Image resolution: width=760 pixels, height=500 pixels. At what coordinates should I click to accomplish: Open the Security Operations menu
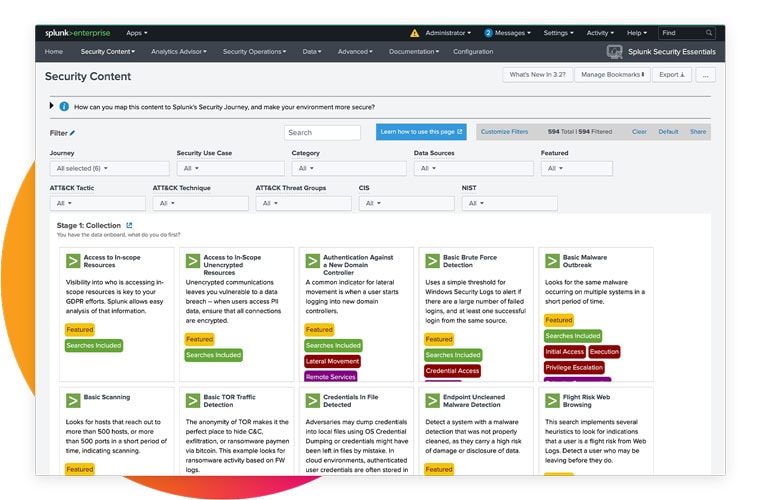pyautogui.click(x=254, y=51)
